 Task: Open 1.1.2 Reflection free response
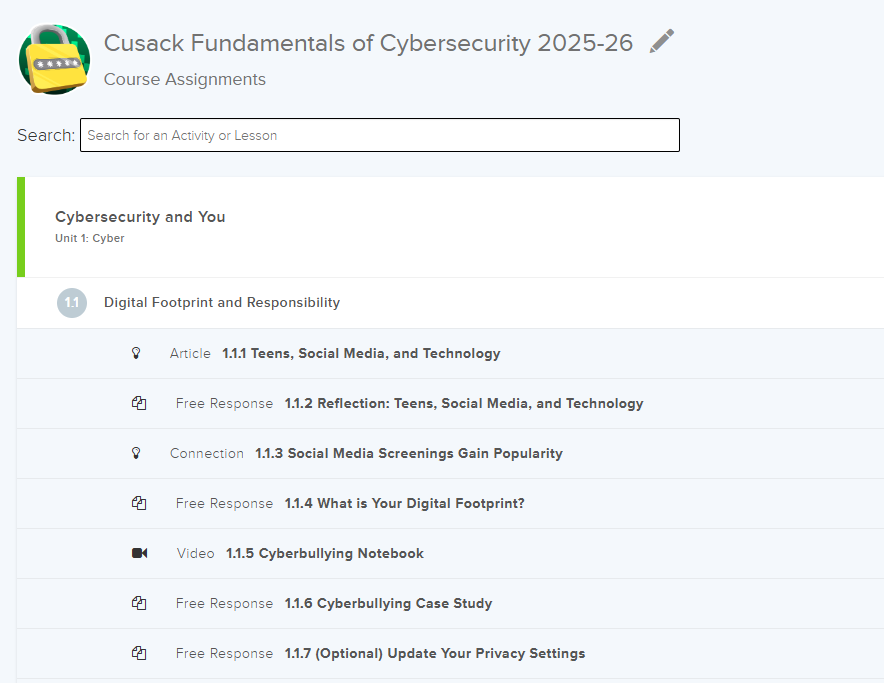[x=464, y=403]
